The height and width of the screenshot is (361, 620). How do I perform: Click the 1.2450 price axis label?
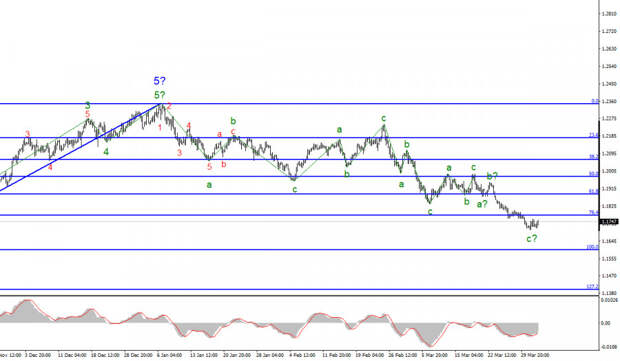tap(609, 84)
